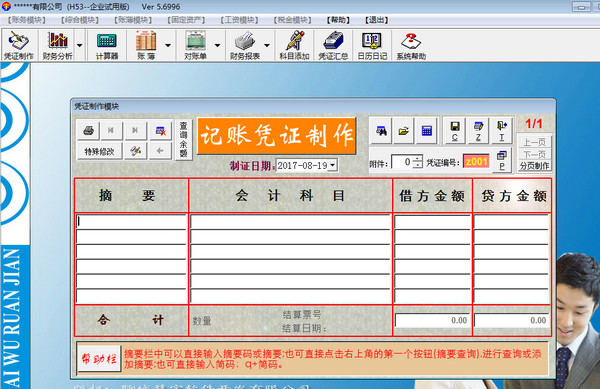Open the 凭证制作 voucher creation tool
This screenshot has height=389, width=600.
[19, 45]
